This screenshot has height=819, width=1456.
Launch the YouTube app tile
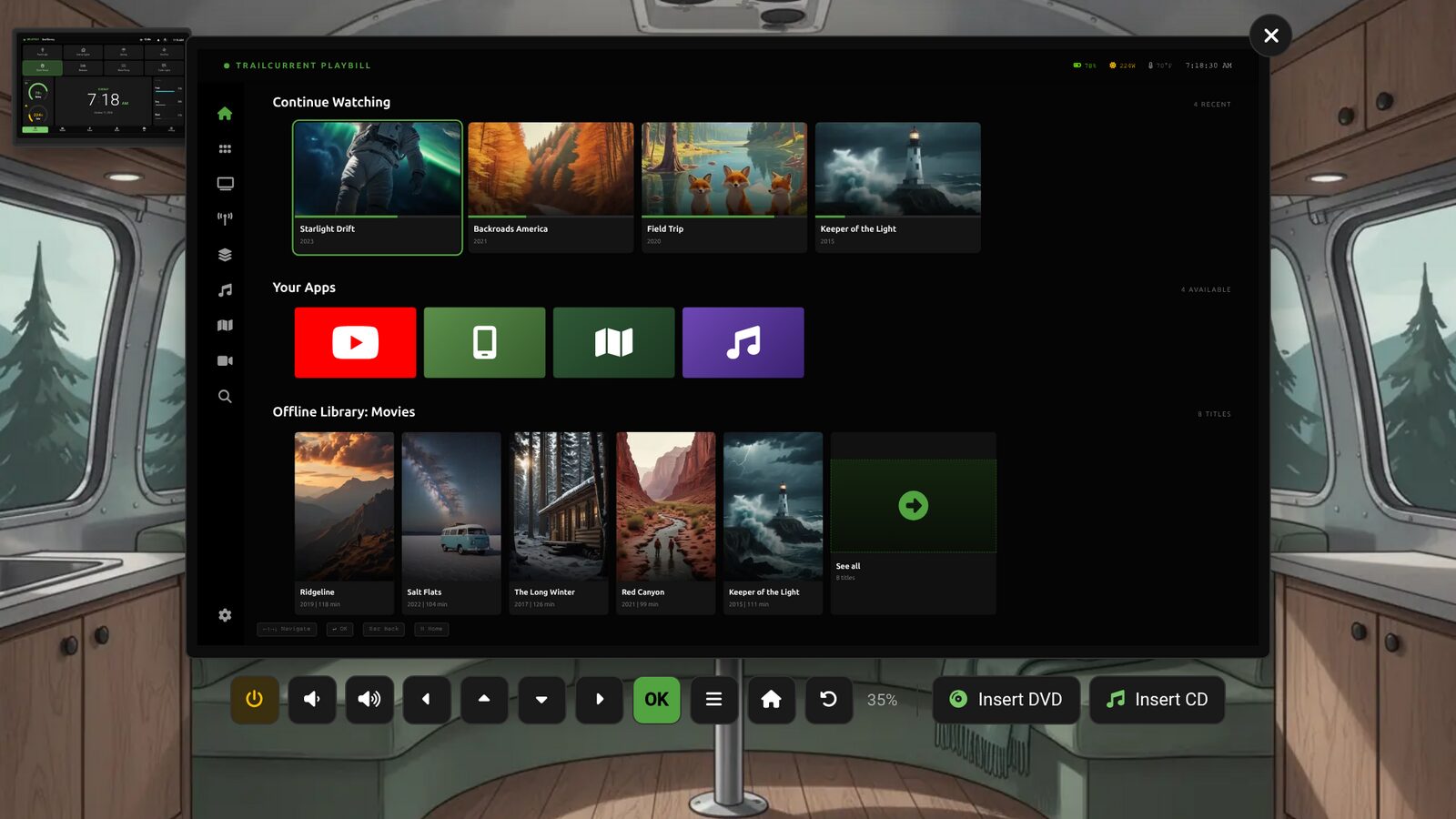click(x=355, y=342)
